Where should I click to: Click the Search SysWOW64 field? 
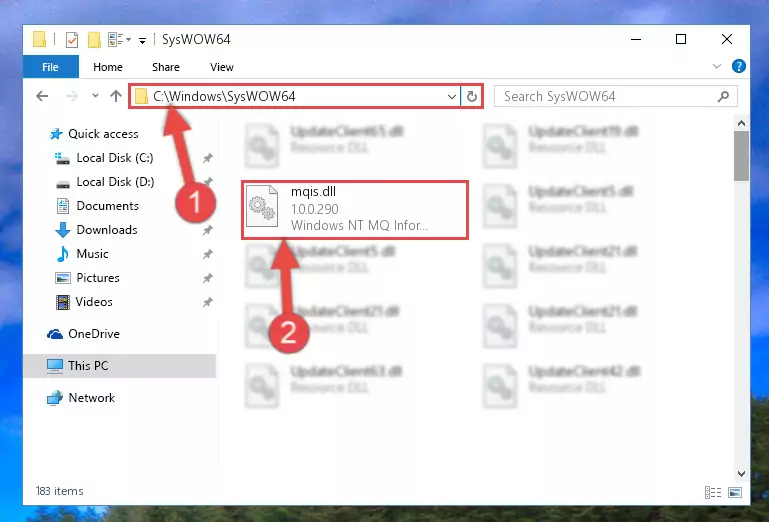coord(615,96)
